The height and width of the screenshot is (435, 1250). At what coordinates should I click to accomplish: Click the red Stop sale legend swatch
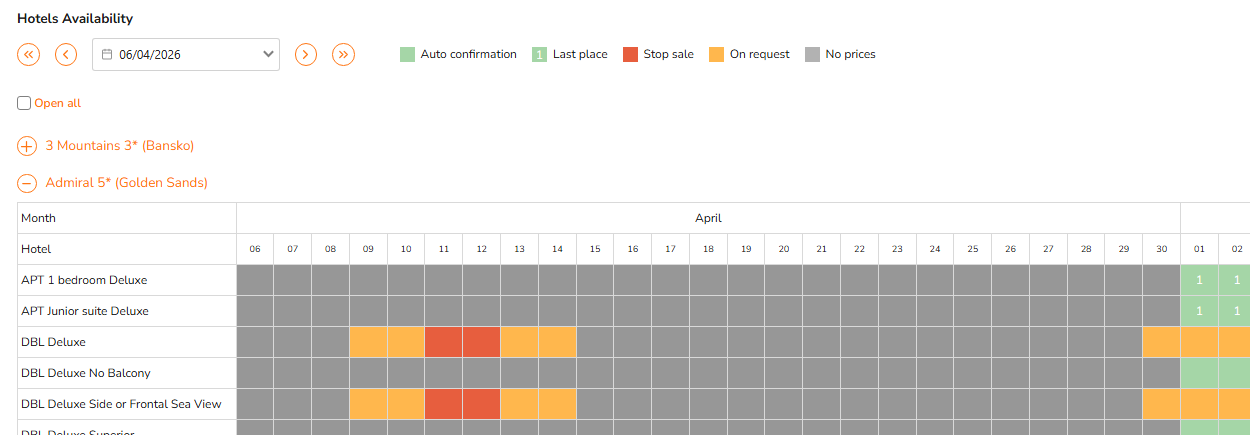click(x=630, y=55)
